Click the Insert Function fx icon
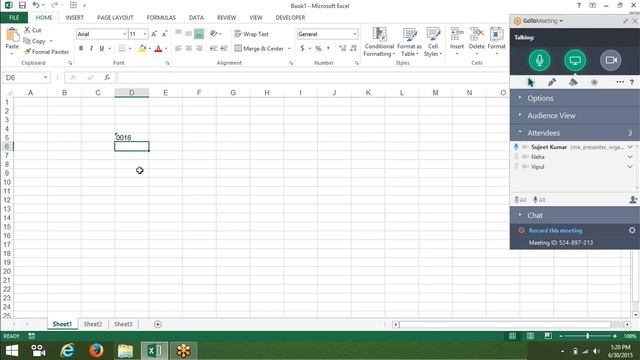This screenshot has height=360, width=640. point(107,77)
